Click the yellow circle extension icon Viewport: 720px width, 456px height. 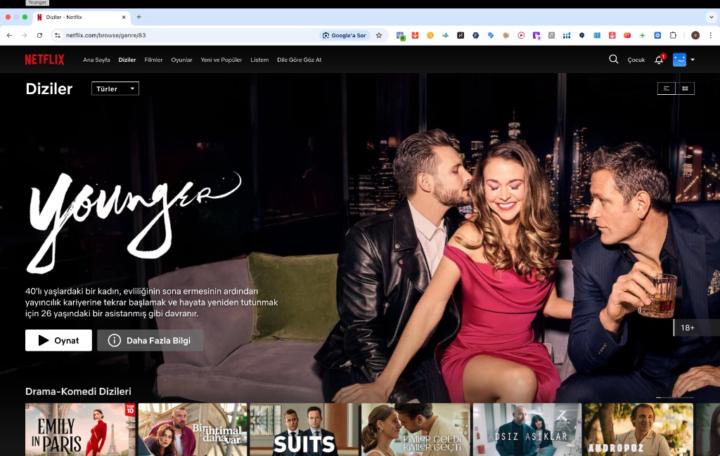coord(430,35)
